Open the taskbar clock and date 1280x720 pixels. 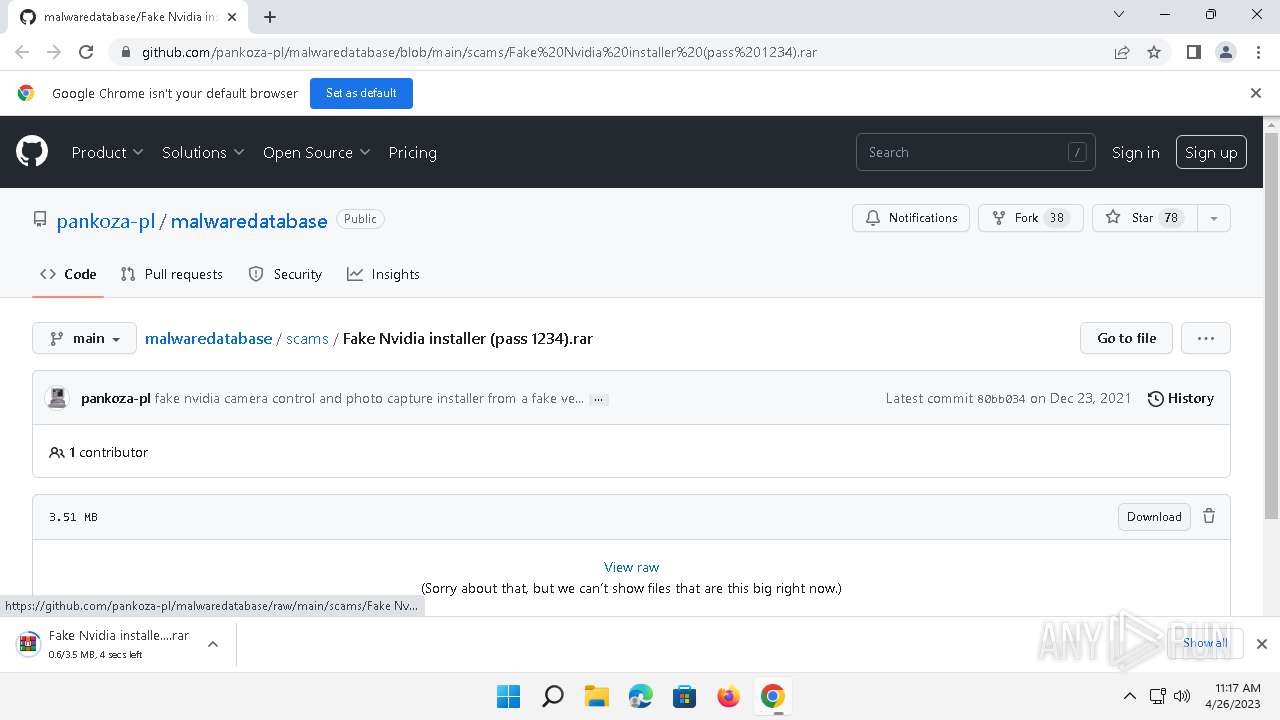1233,696
